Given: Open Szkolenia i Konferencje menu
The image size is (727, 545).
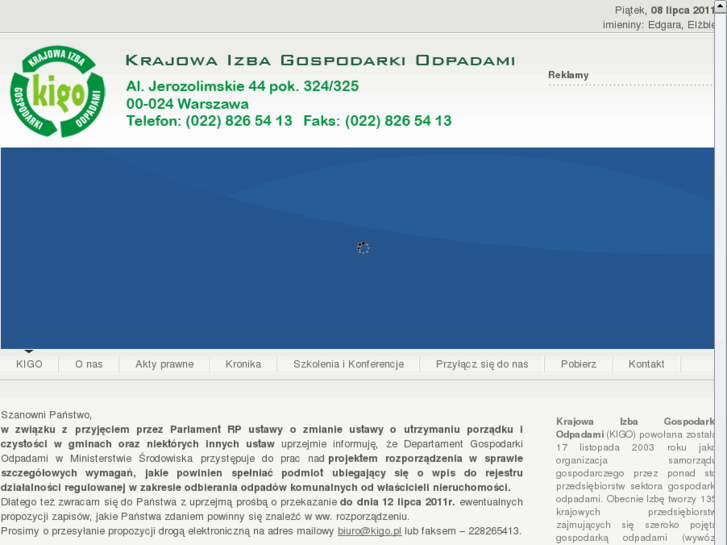Looking at the screenshot, I should (x=349, y=364).
